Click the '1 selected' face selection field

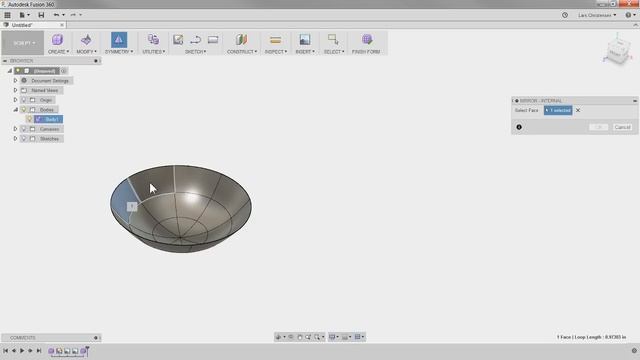[x=558, y=110]
